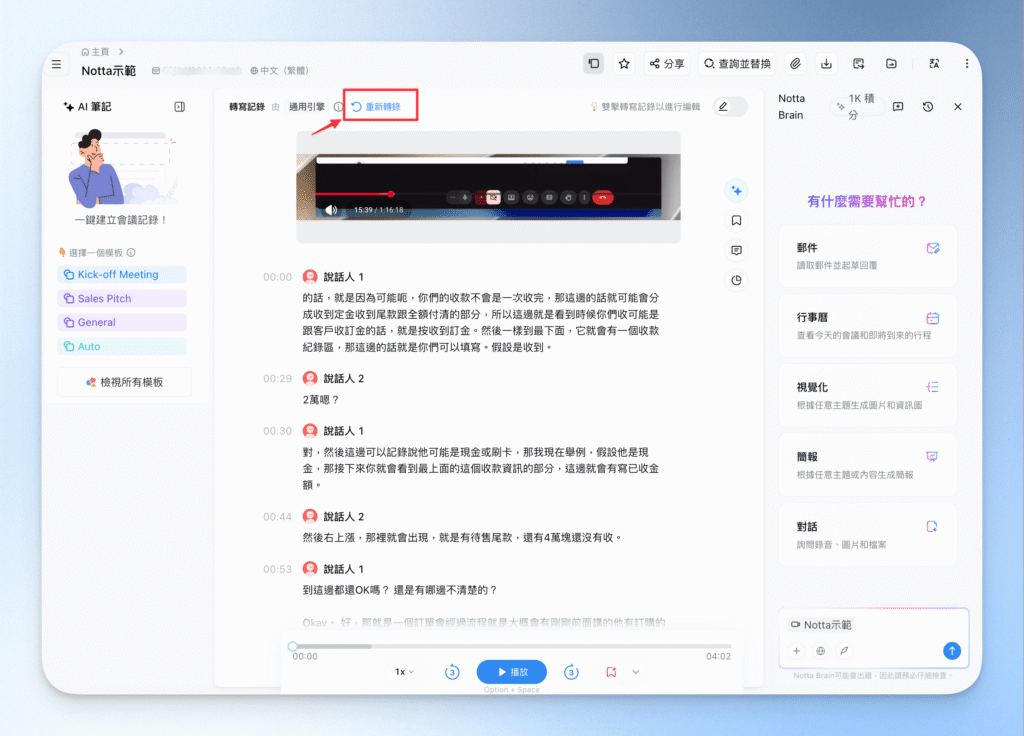Open the translate icon in top bar

click(x=934, y=63)
